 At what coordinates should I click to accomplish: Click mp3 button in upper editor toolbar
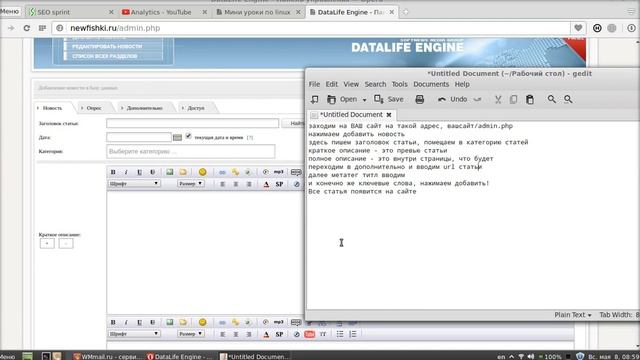(278, 172)
